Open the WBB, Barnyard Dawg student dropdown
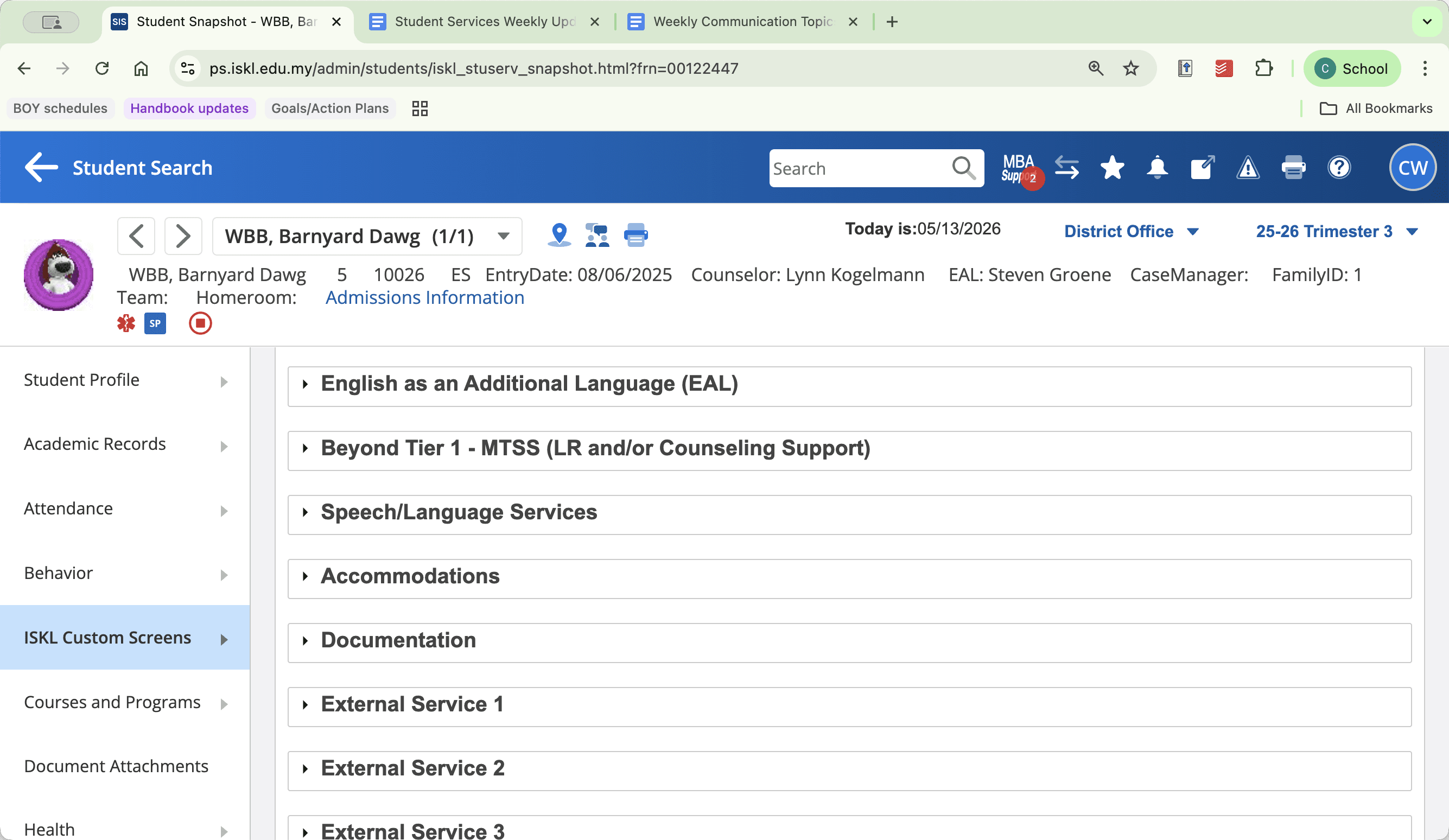1449x840 pixels. click(x=367, y=236)
